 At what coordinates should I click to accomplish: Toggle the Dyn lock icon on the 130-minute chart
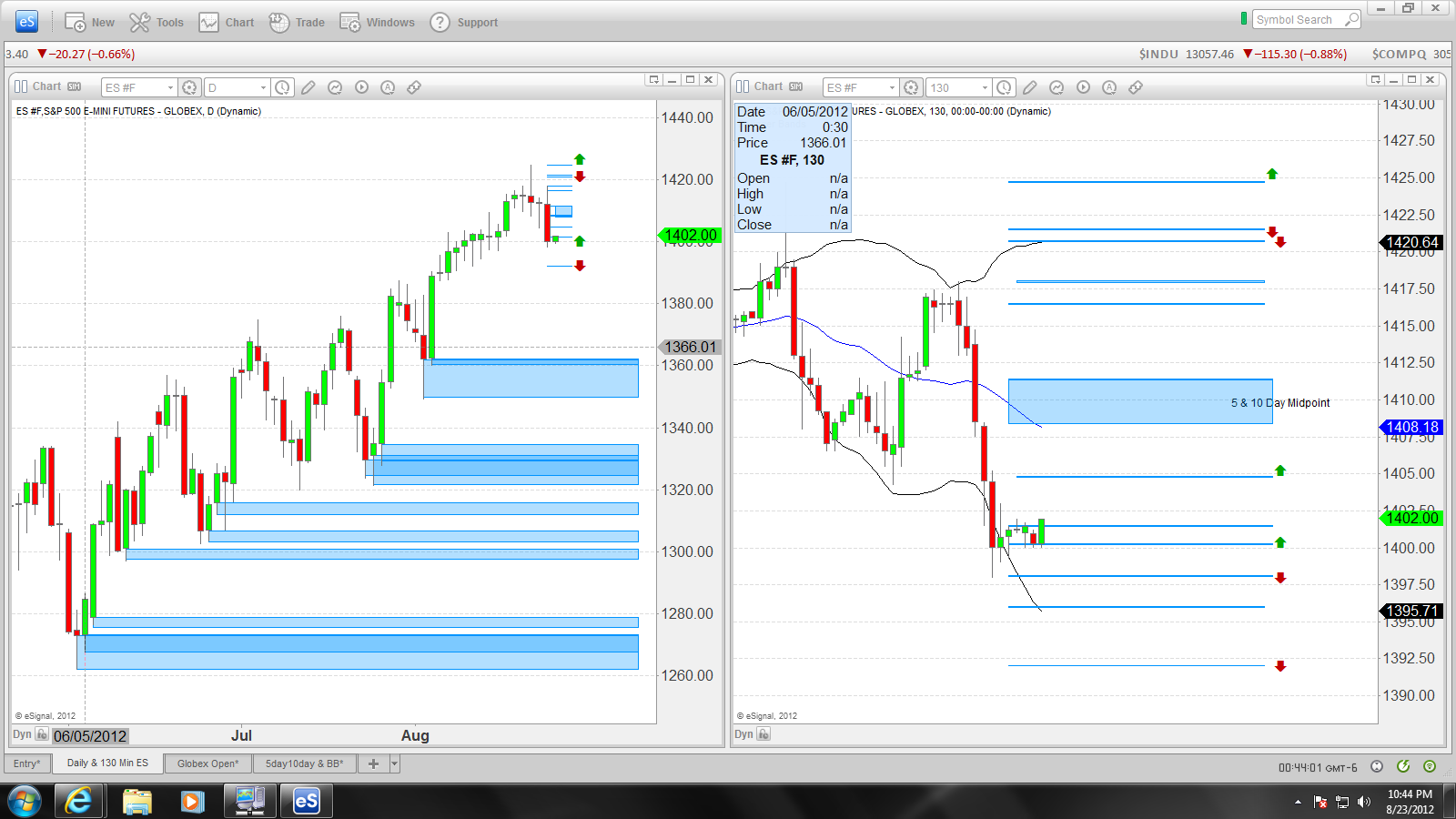click(x=763, y=734)
